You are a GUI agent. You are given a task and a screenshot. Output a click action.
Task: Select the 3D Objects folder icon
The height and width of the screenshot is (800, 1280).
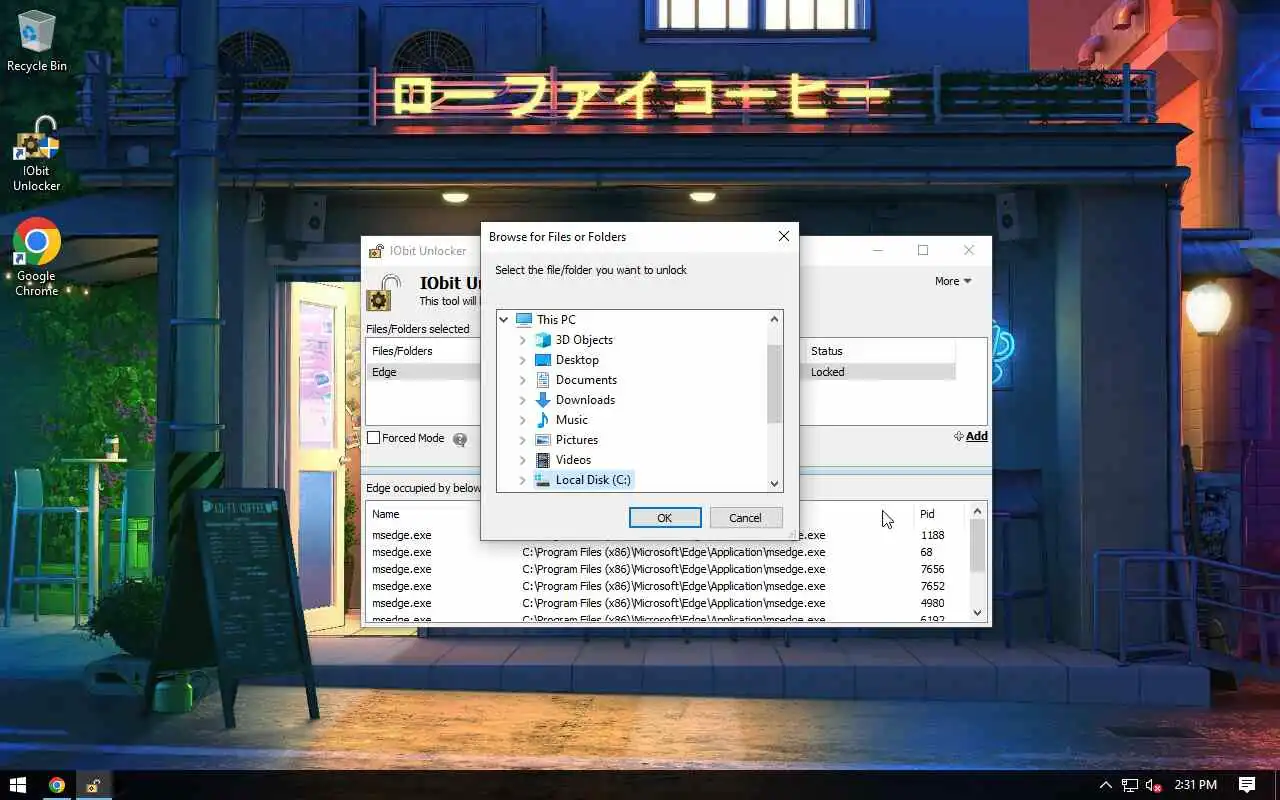coord(542,340)
